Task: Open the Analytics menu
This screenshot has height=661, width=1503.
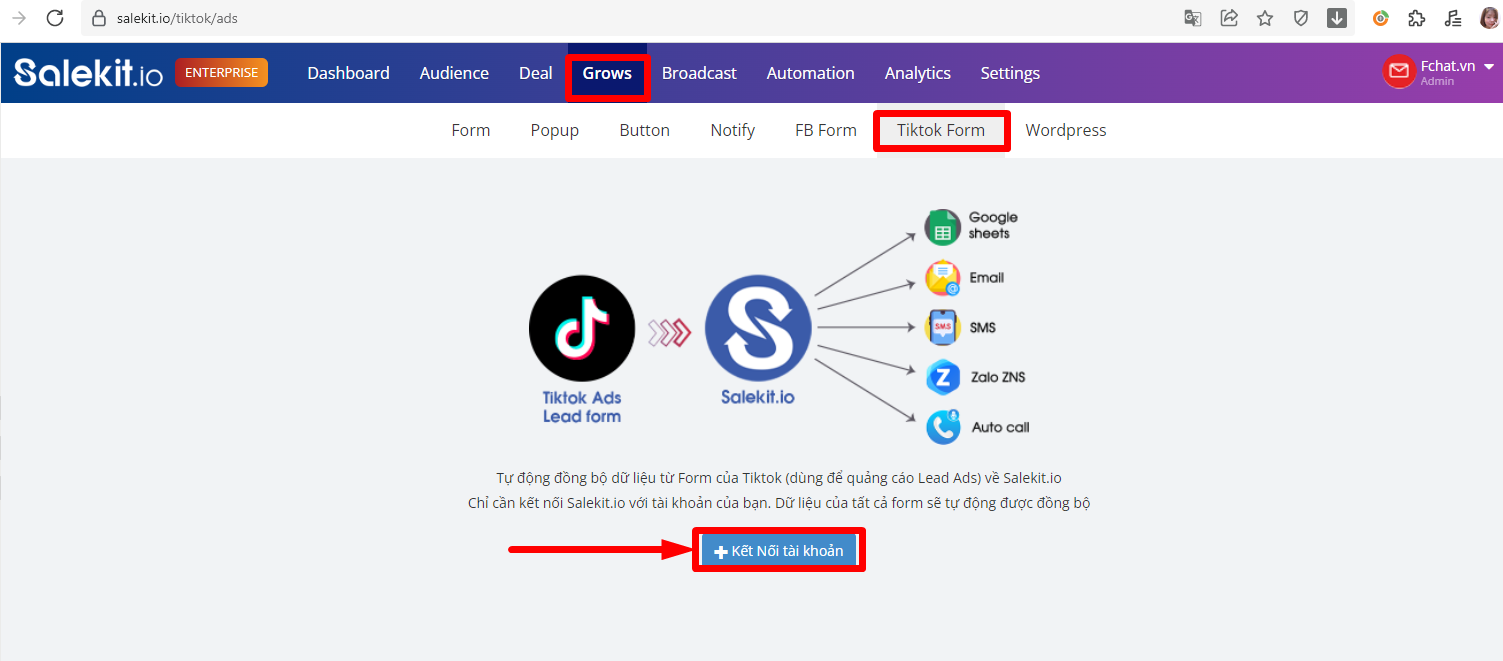Action: [917, 73]
